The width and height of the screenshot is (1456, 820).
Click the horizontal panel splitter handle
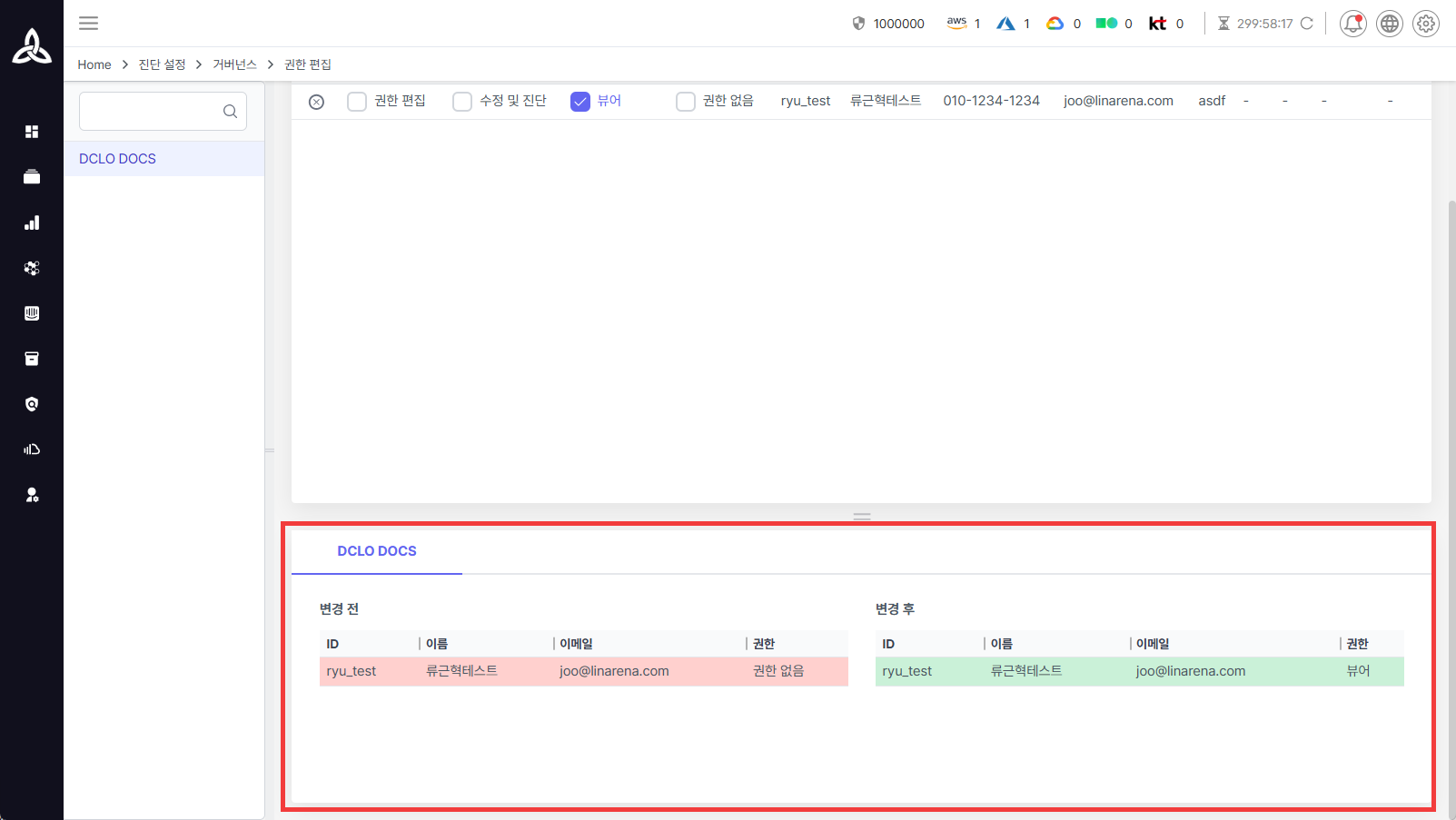coord(861,516)
